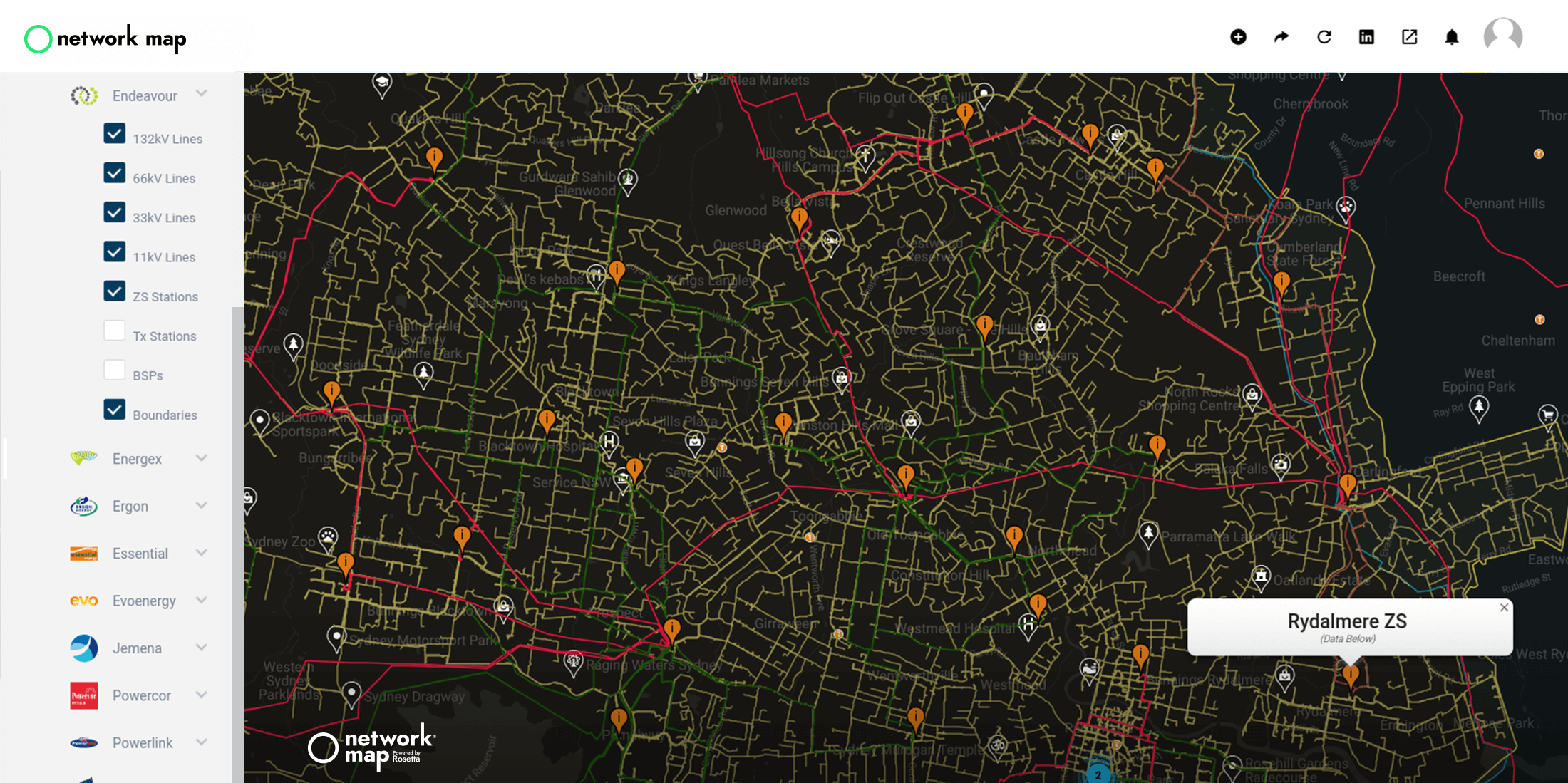The height and width of the screenshot is (783, 1568).
Task: Select the Ergon network entry
Action: pos(130,506)
